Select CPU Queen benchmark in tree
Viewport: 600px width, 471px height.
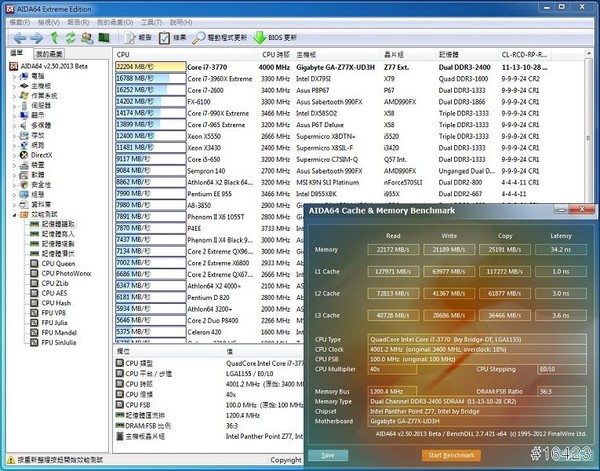coord(56,263)
